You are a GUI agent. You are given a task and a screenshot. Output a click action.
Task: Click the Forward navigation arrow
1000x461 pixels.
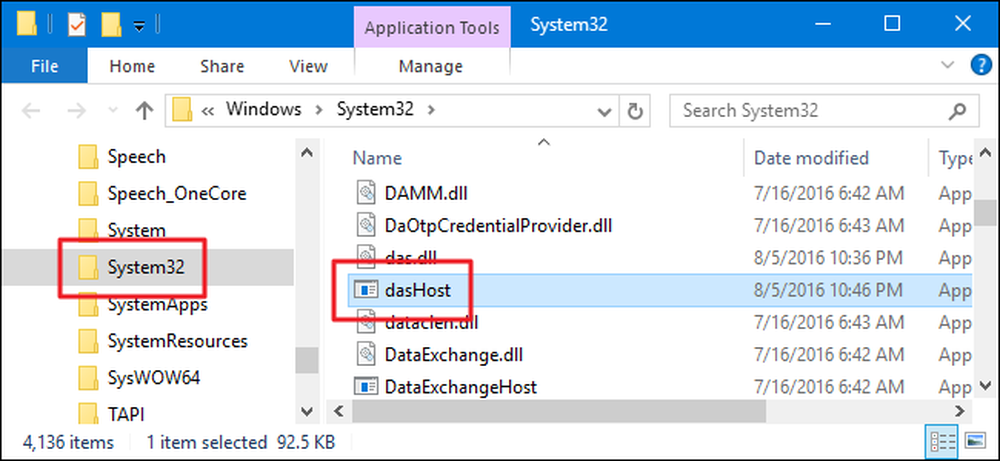[x=77, y=111]
